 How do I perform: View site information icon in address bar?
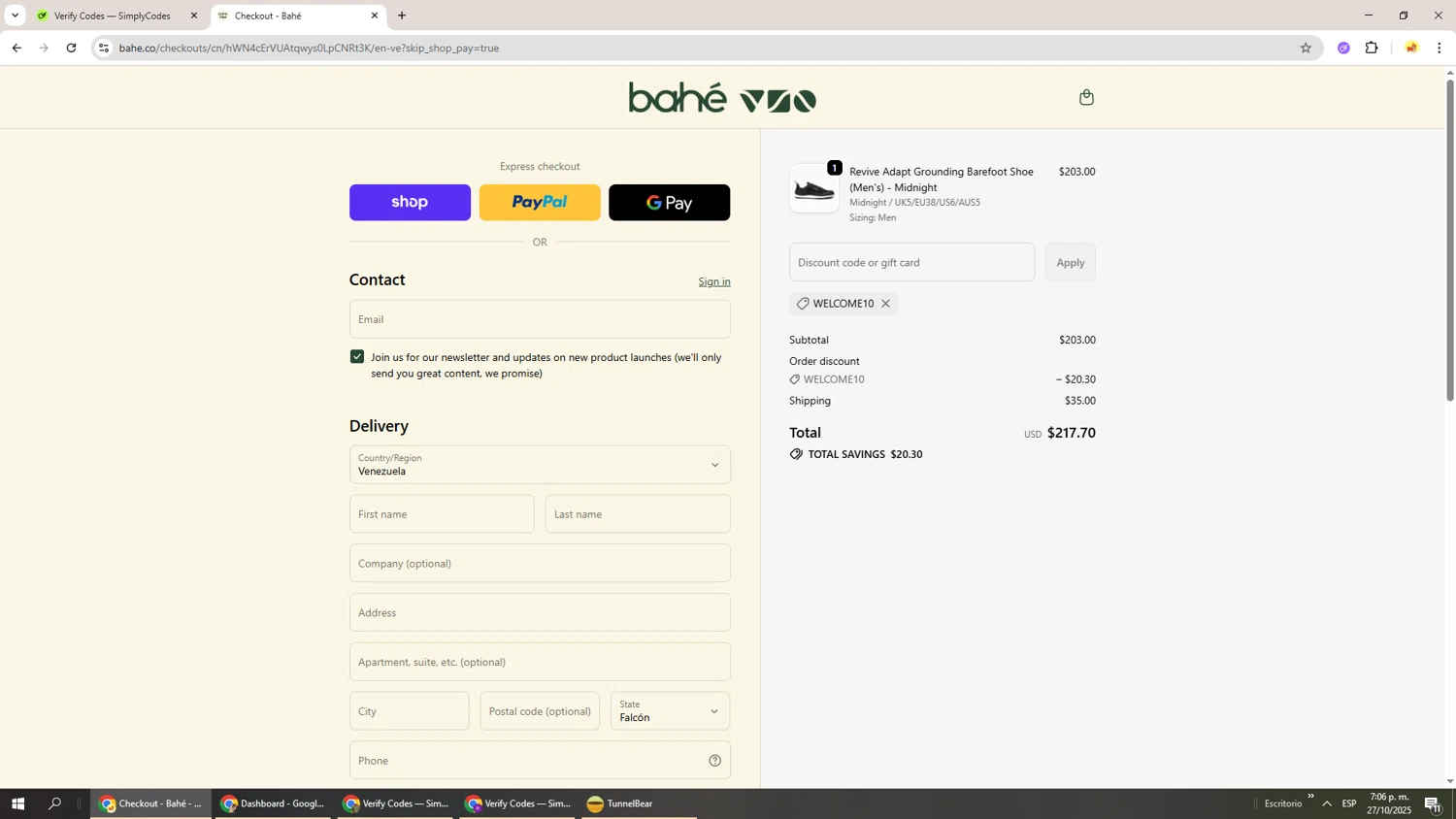(104, 48)
